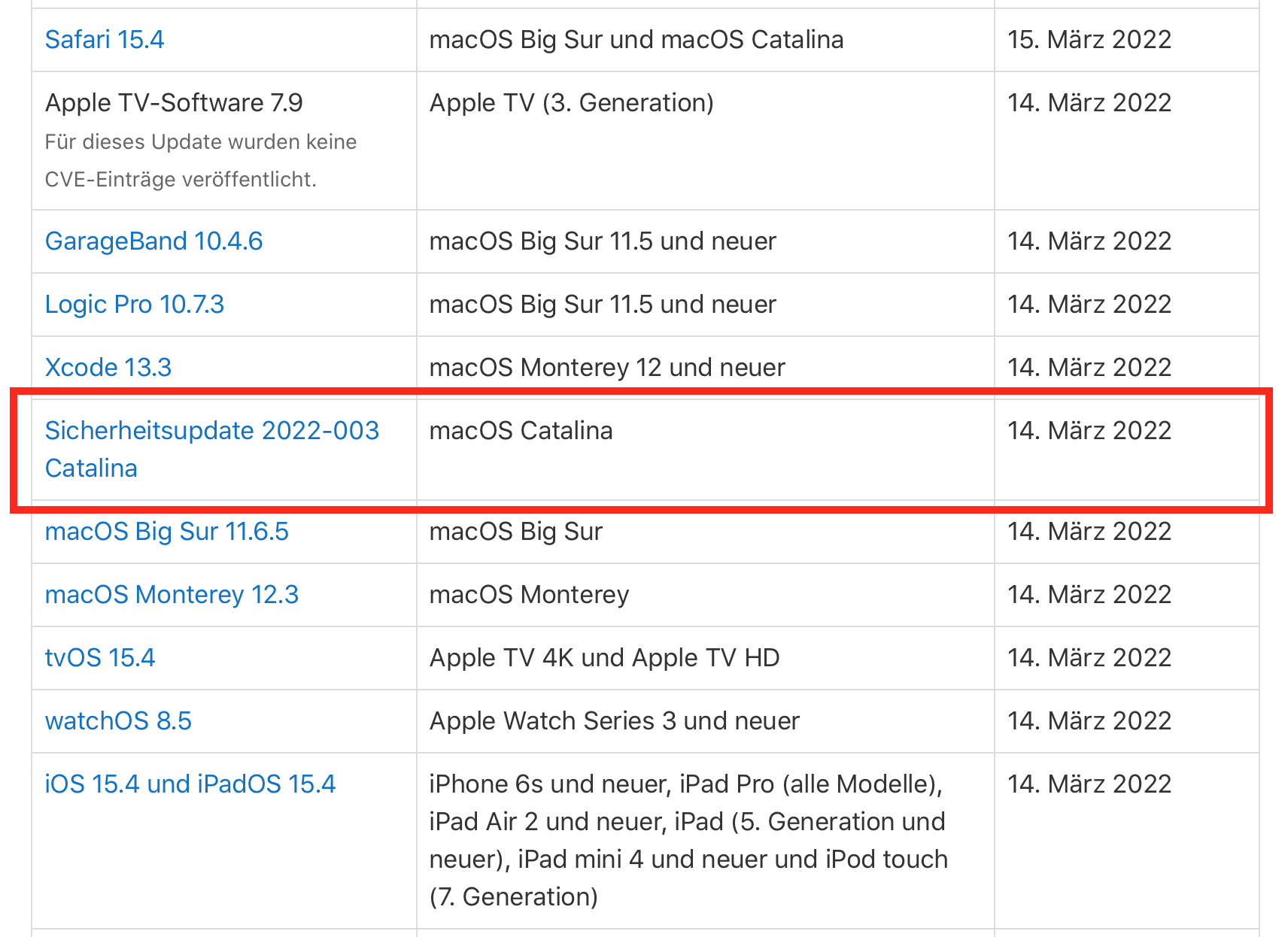Open the Safari 15.4 link

(x=105, y=40)
